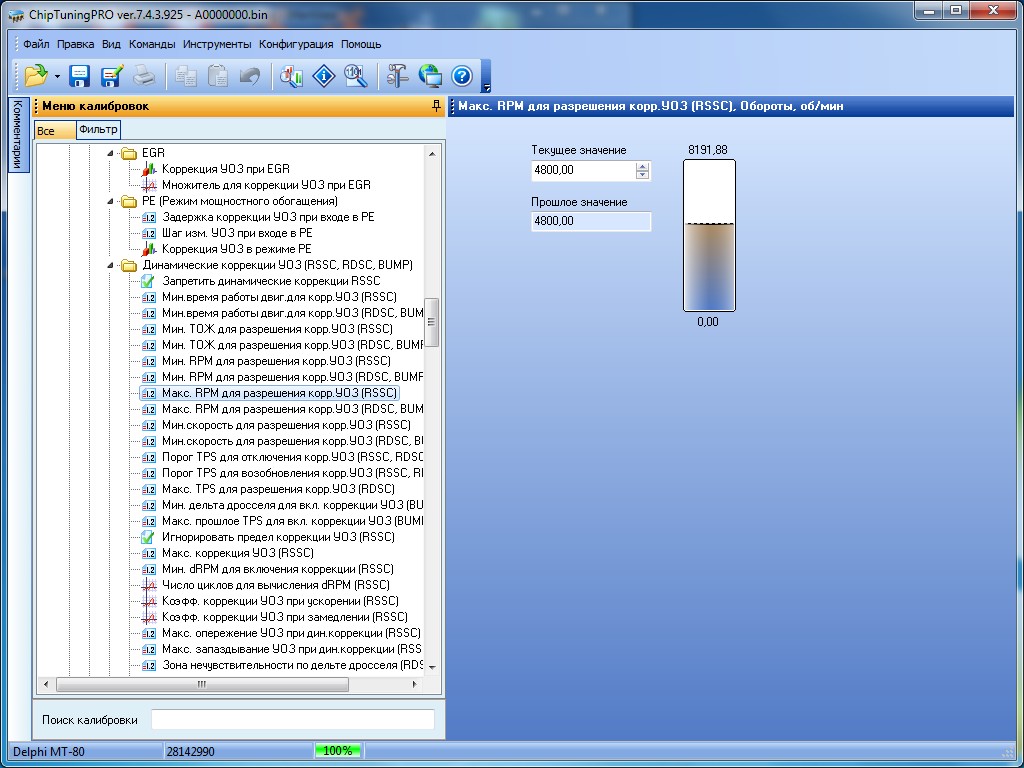Switch to the 'Фильтр' tab
Viewport: 1024px width, 768px height.
tap(98, 130)
